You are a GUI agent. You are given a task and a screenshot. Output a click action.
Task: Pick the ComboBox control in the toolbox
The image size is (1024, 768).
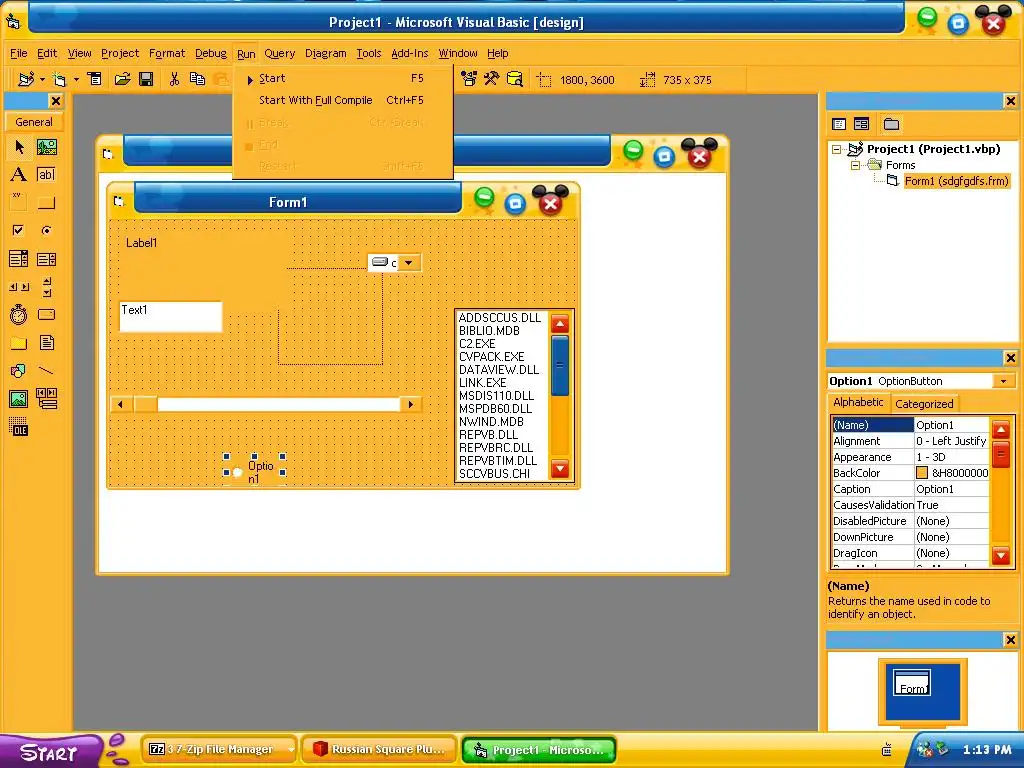(x=19, y=259)
